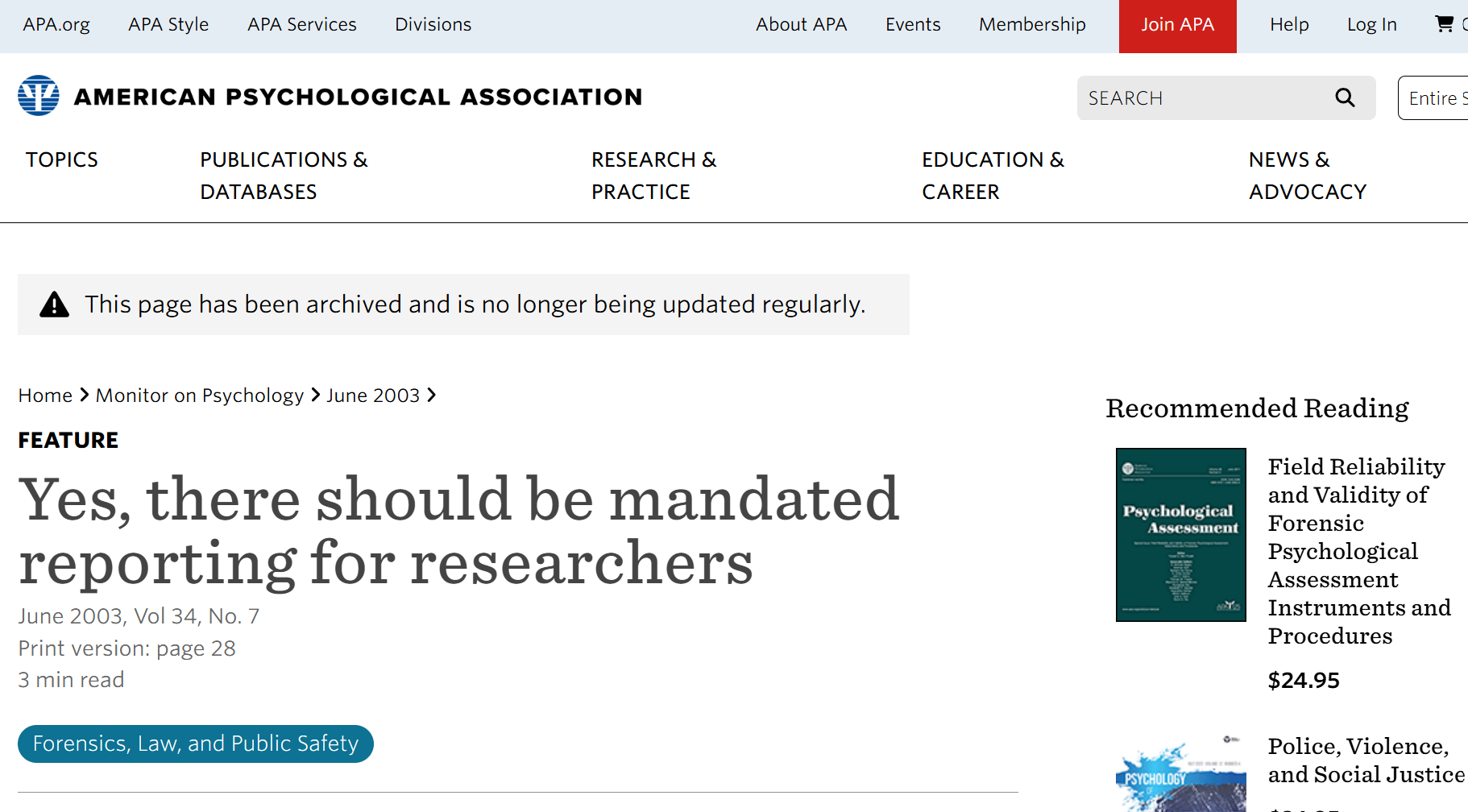Open the Monitor on Psychology breadcrumb
This screenshot has height=812, width=1468.
200,396
